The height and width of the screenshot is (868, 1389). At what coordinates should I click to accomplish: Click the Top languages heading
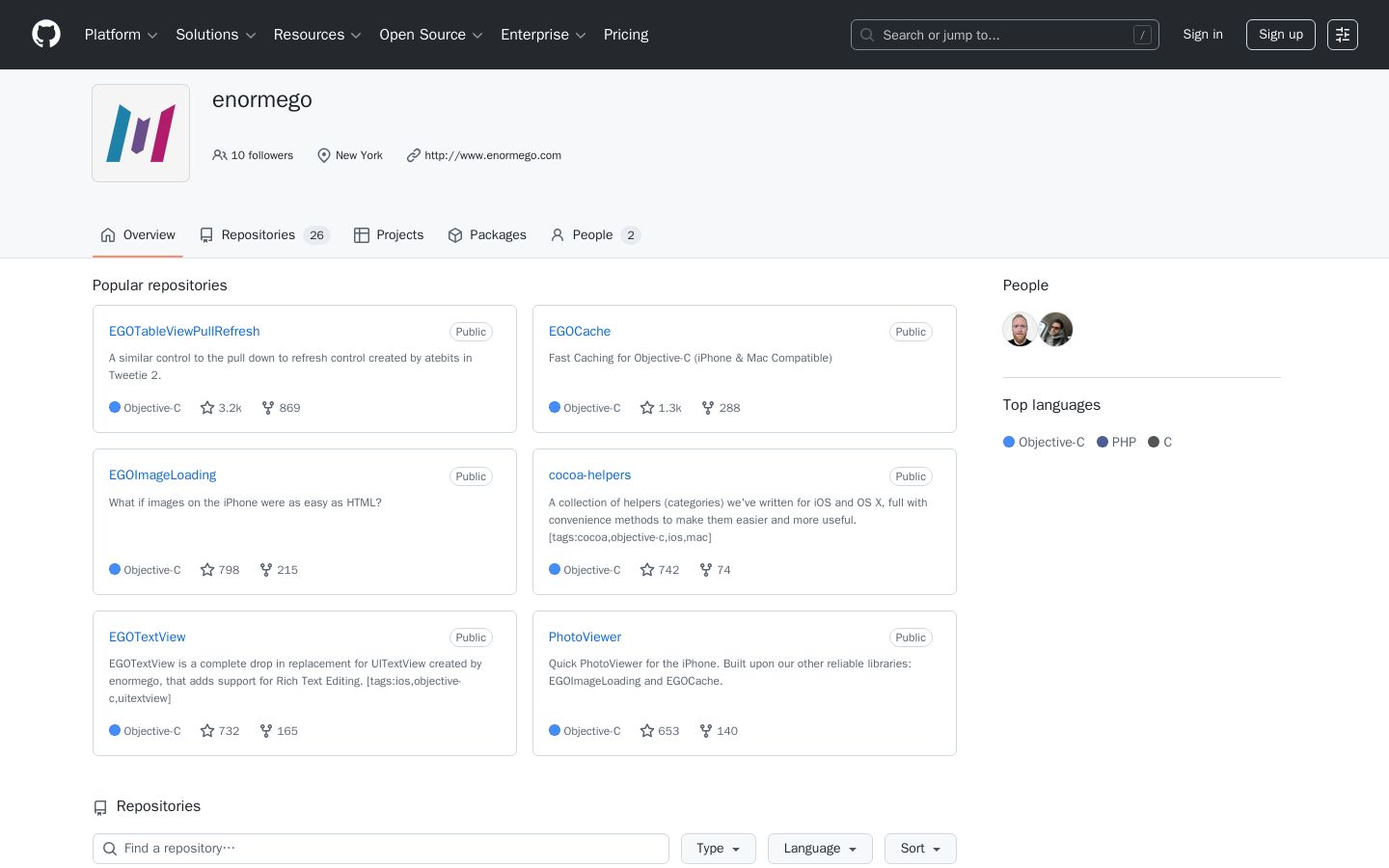point(1051,405)
